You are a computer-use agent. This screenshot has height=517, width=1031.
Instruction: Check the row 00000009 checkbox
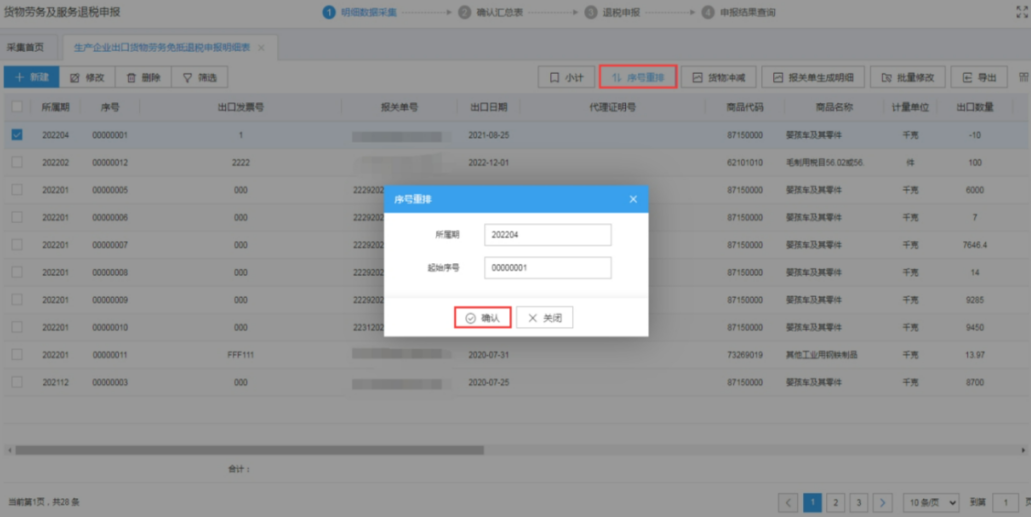pos(17,299)
